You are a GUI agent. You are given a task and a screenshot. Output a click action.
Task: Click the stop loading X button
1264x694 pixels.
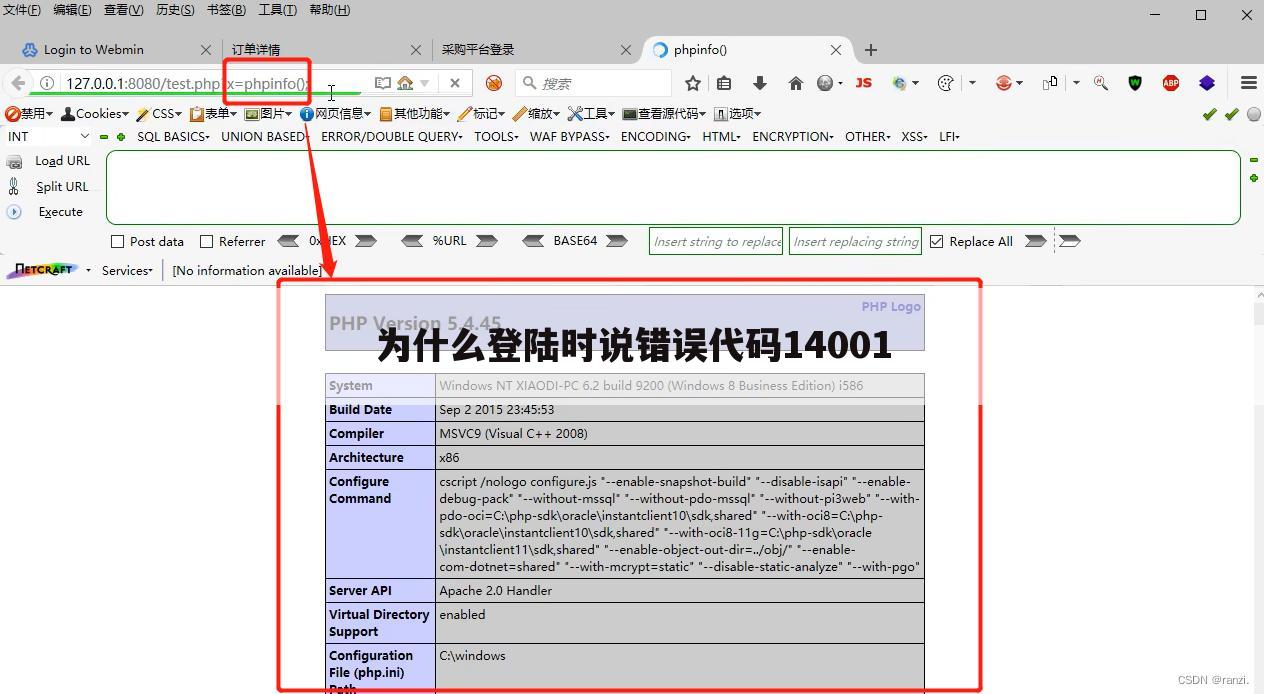(x=455, y=83)
